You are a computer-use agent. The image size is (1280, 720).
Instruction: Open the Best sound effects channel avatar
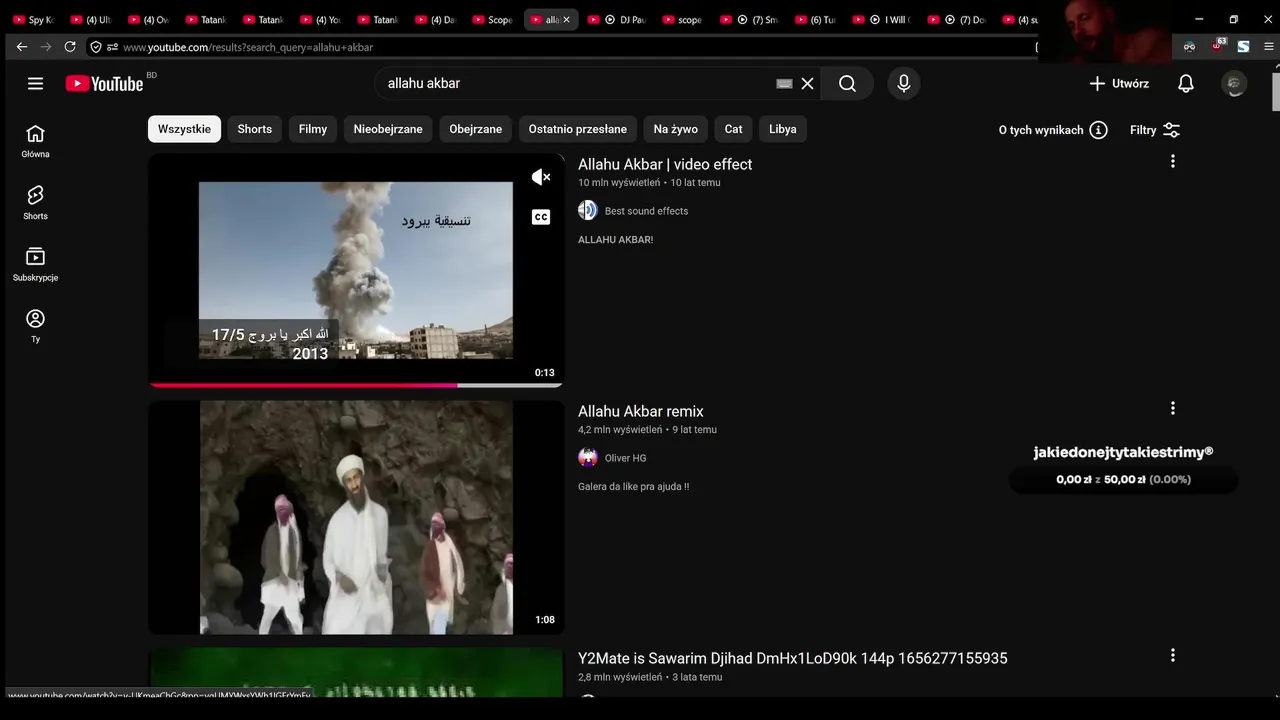(588, 210)
